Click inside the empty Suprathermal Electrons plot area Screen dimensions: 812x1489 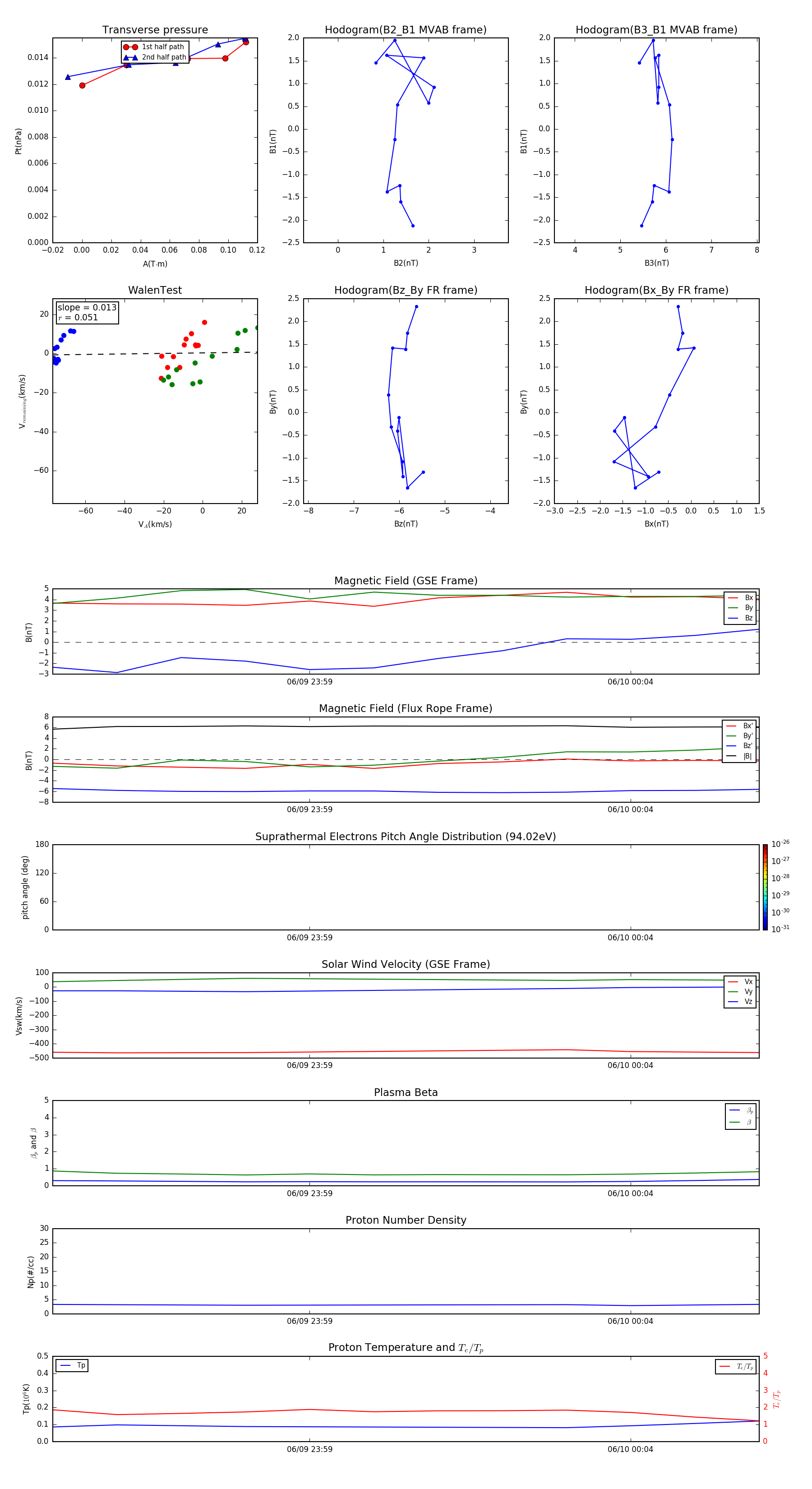(405, 887)
